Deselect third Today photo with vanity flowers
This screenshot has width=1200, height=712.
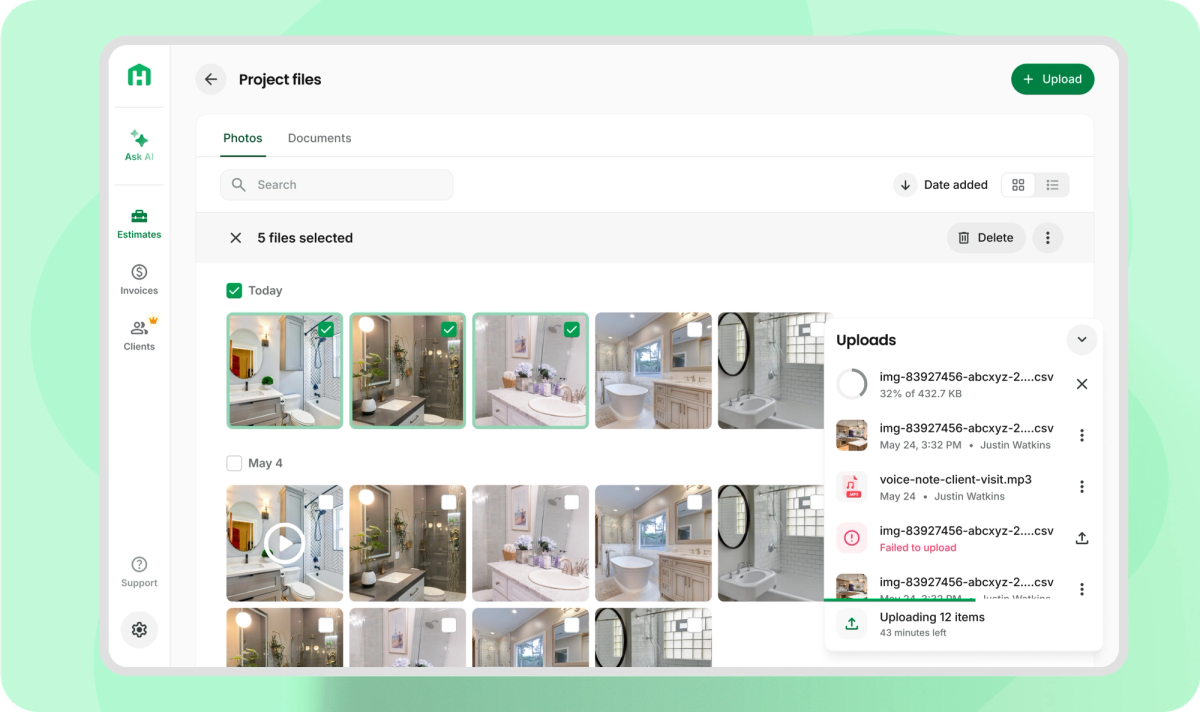(572, 329)
